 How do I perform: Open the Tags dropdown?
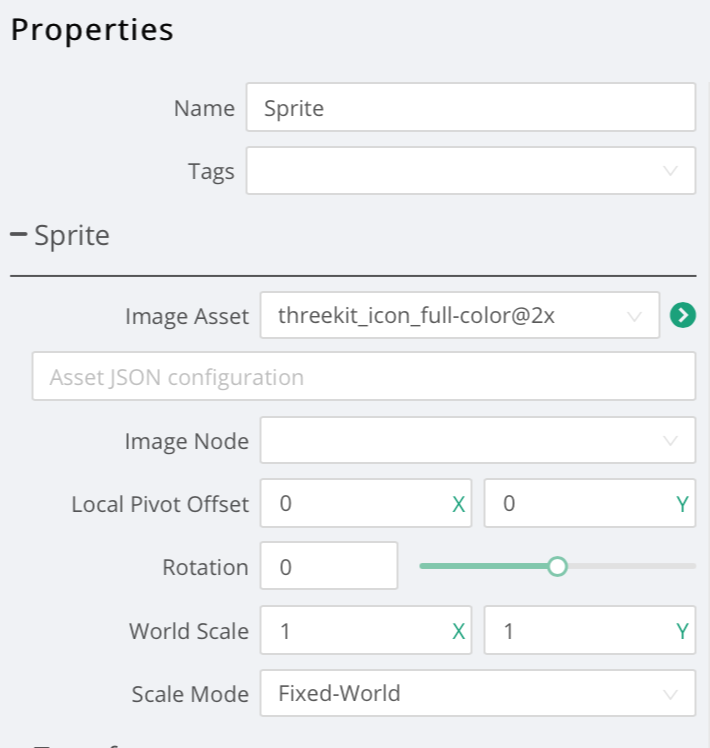coord(470,171)
